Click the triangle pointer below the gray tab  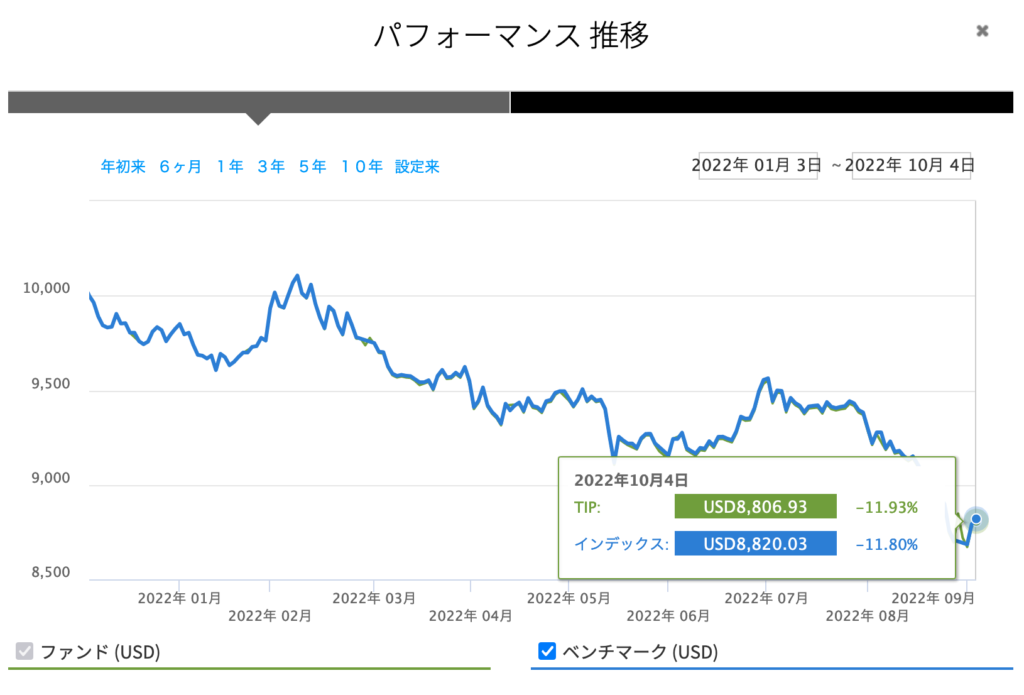click(258, 119)
